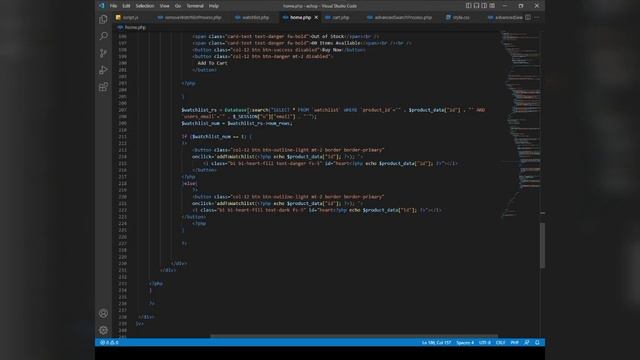Click the vertical scrollbar thumb
640x360 pixels.
[542, 245]
